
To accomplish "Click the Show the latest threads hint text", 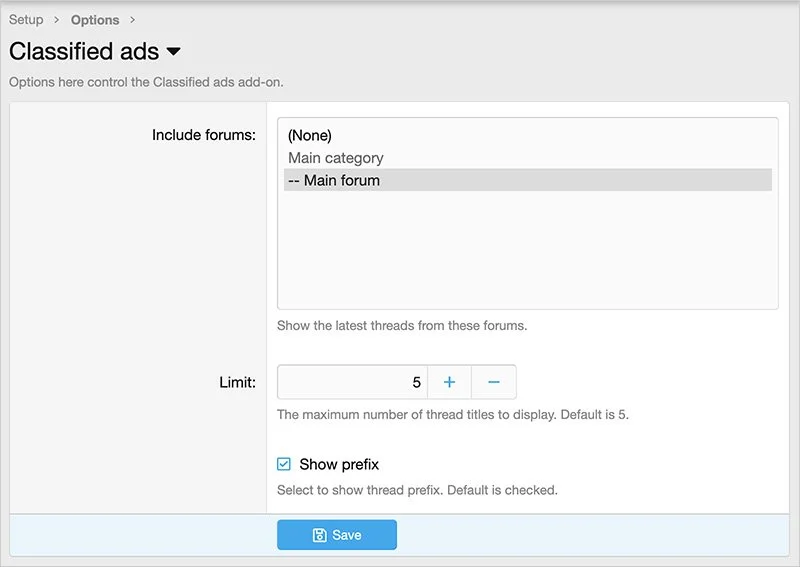I will point(402,325).
